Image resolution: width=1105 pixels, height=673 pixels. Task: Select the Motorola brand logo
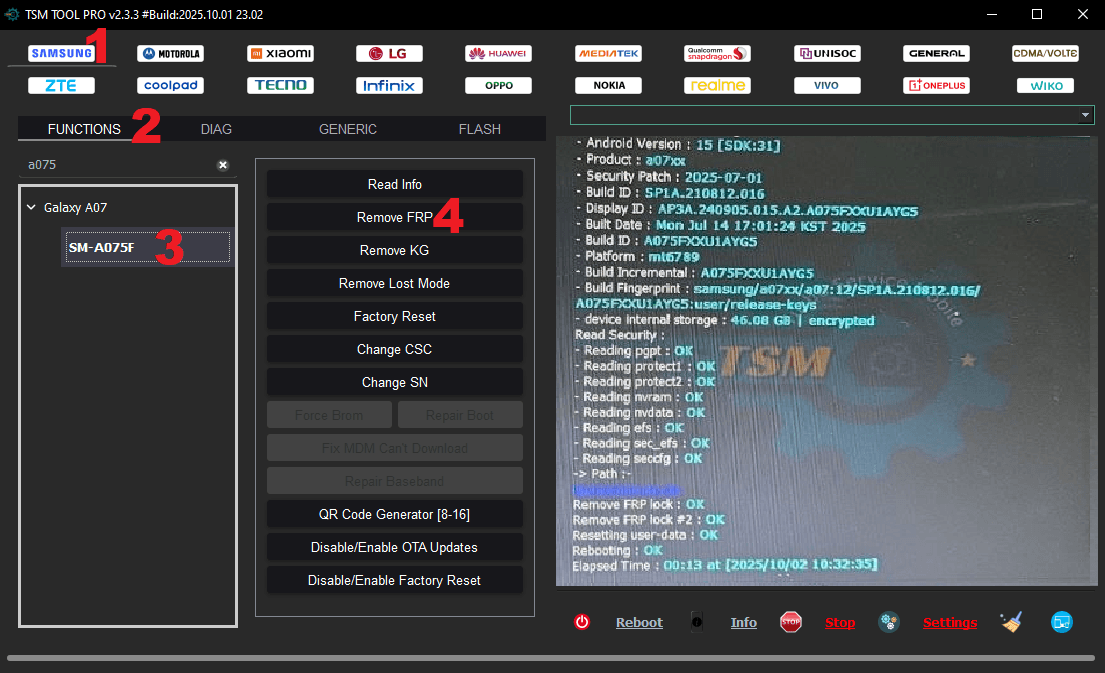[170, 53]
